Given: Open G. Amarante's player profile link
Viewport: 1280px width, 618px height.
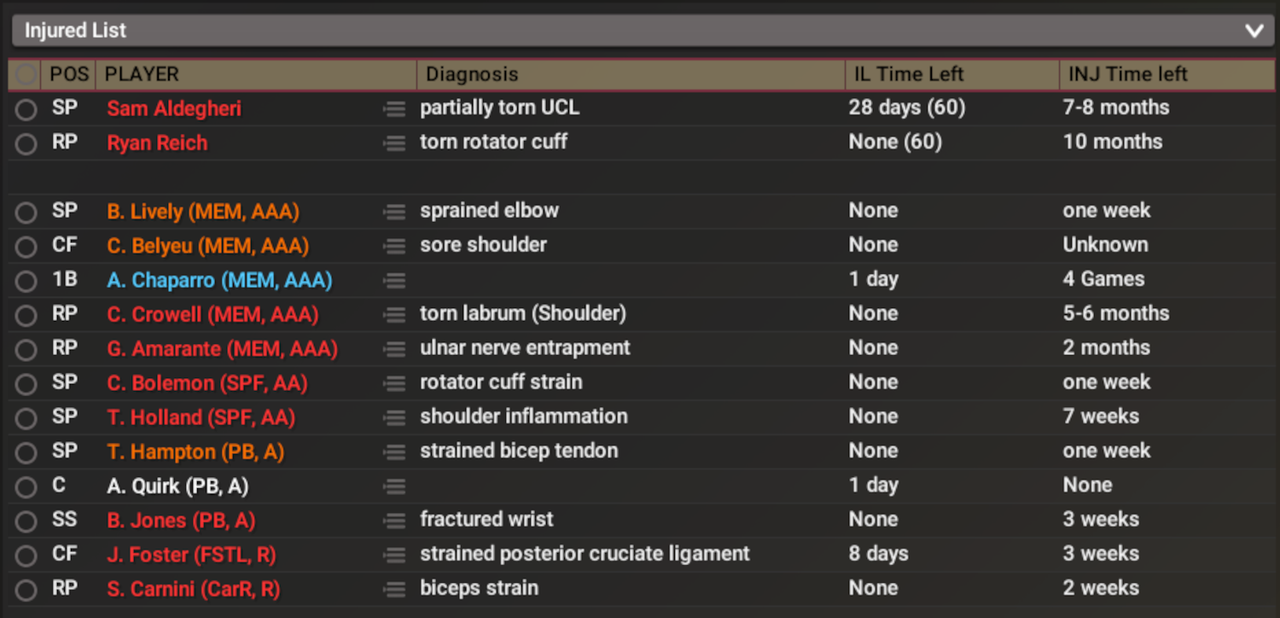Looking at the screenshot, I should (222, 349).
